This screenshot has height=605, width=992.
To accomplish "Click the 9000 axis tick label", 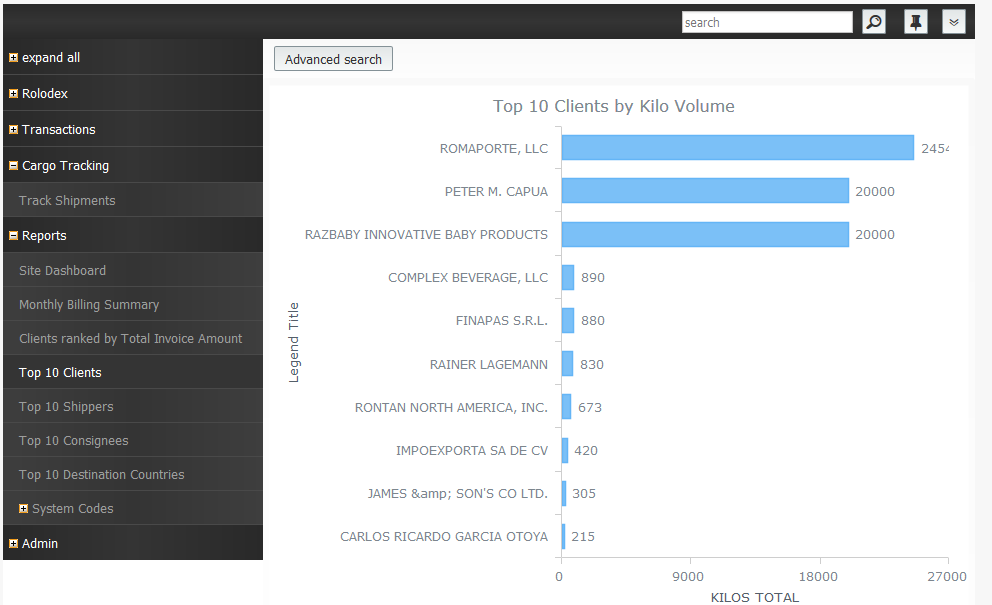I will pyautogui.click(x=688, y=577).
